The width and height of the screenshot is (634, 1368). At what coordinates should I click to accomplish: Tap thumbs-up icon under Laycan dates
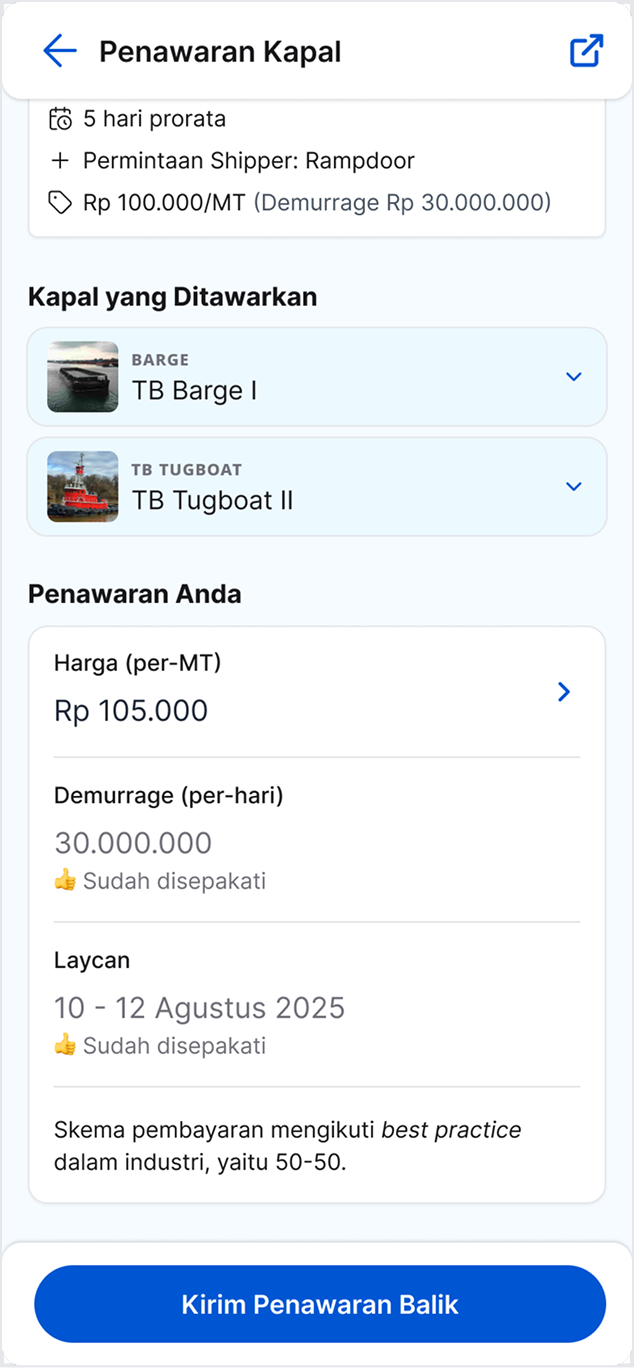coord(65,1046)
